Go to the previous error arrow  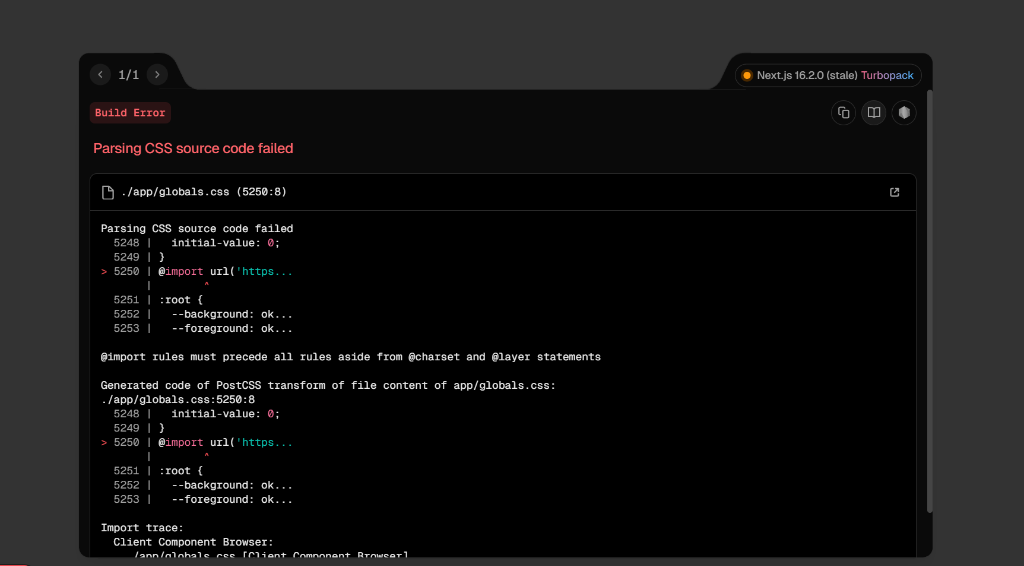(101, 74)
